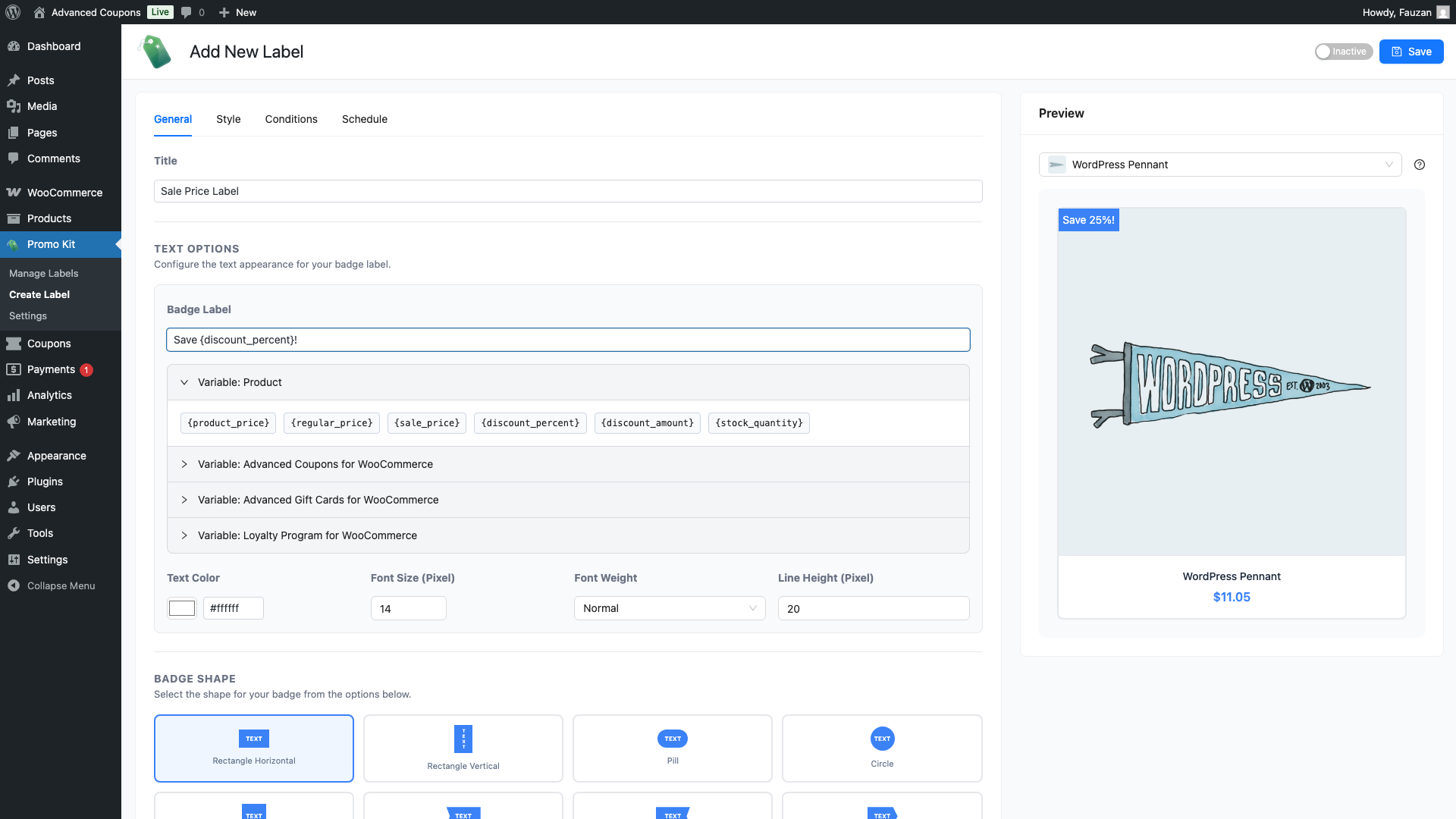
Task: Insert the {sale_price} variable tag
Action: pyautogui.click(x=427, y=423)
